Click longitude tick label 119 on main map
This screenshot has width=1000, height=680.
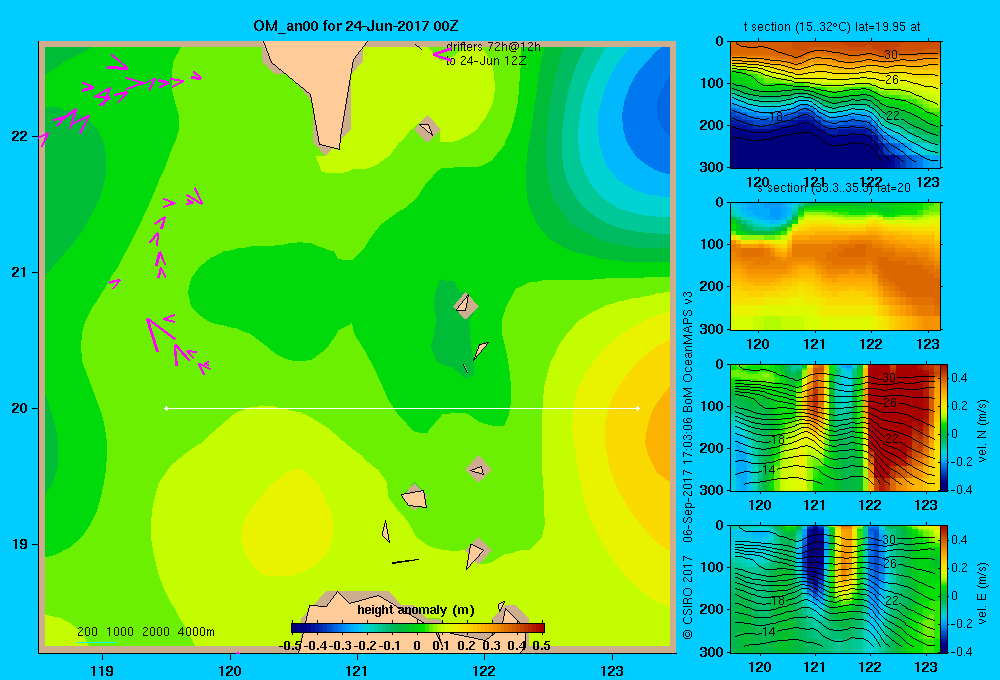(102, 670)
